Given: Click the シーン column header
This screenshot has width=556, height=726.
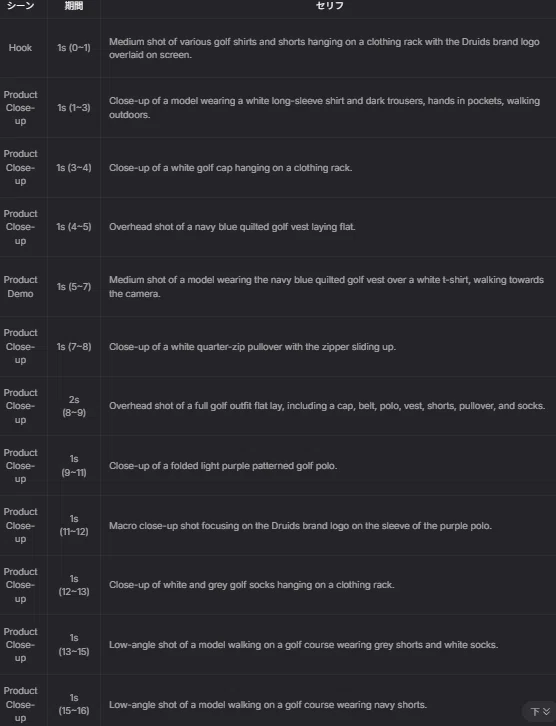Looking at the screenshot, I should [x=20, y=6].
